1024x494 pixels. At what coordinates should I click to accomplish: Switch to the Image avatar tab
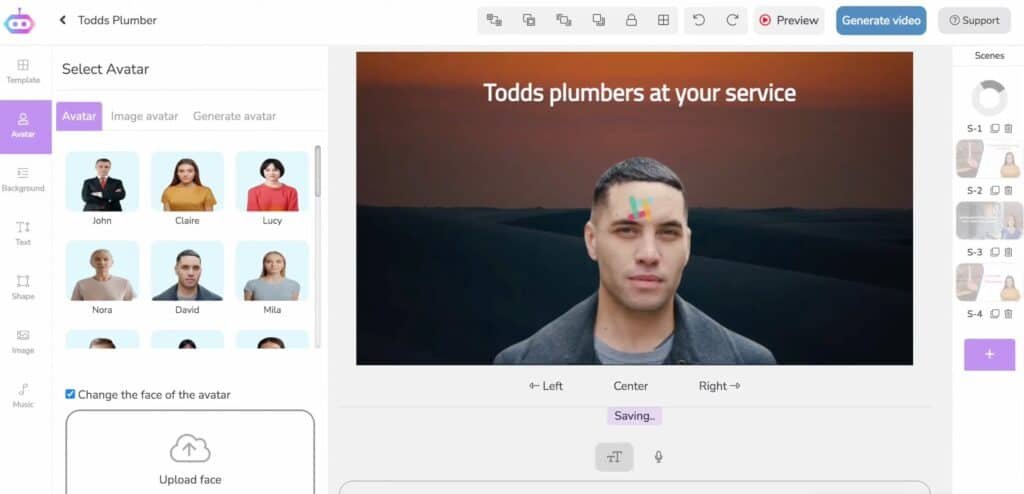(x=144, y=116)
